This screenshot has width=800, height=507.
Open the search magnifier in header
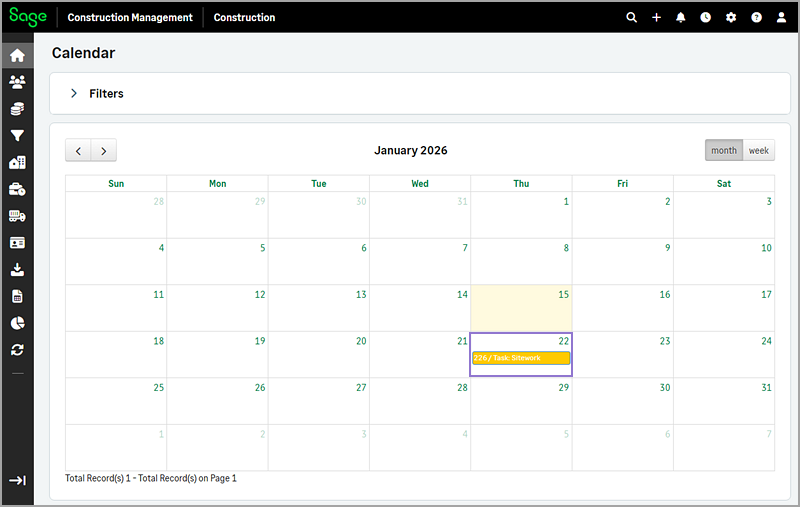coord(631,17)
